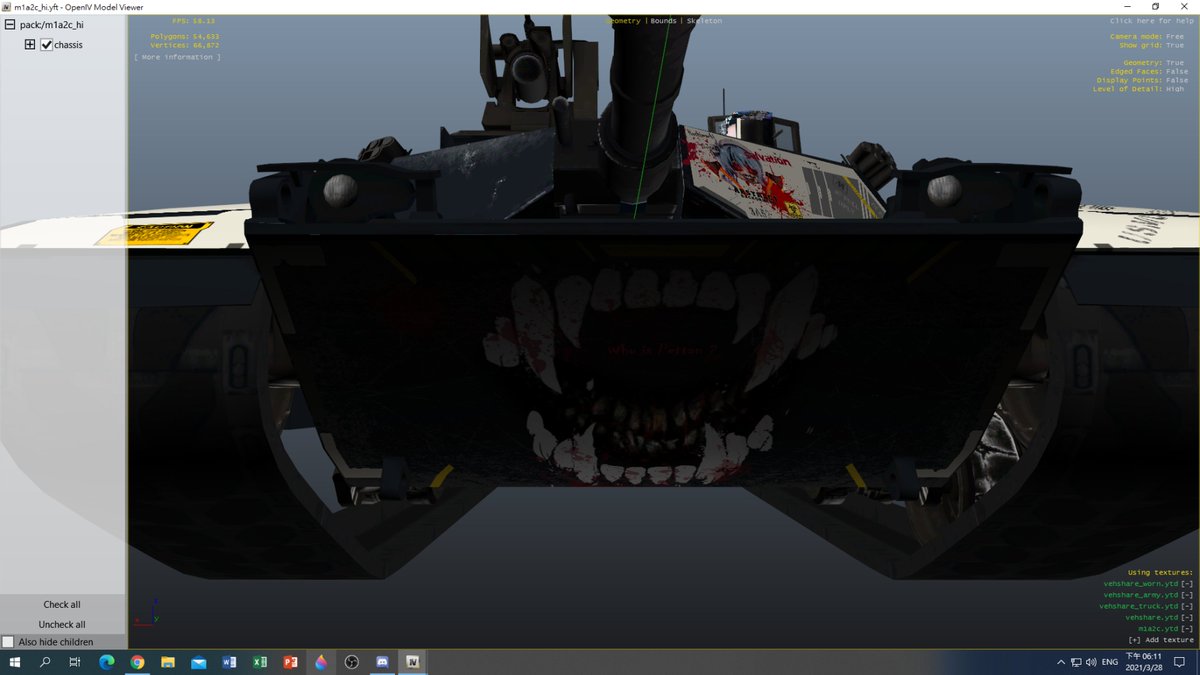Click the Uncheck all button
The image size is (1200, 675).
(x=62, y=624)
